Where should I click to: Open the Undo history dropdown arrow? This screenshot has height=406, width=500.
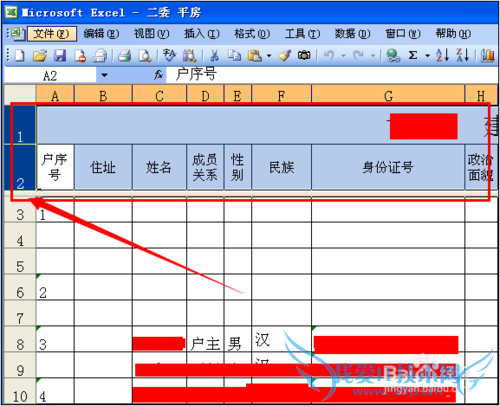(x=343, y=56)
